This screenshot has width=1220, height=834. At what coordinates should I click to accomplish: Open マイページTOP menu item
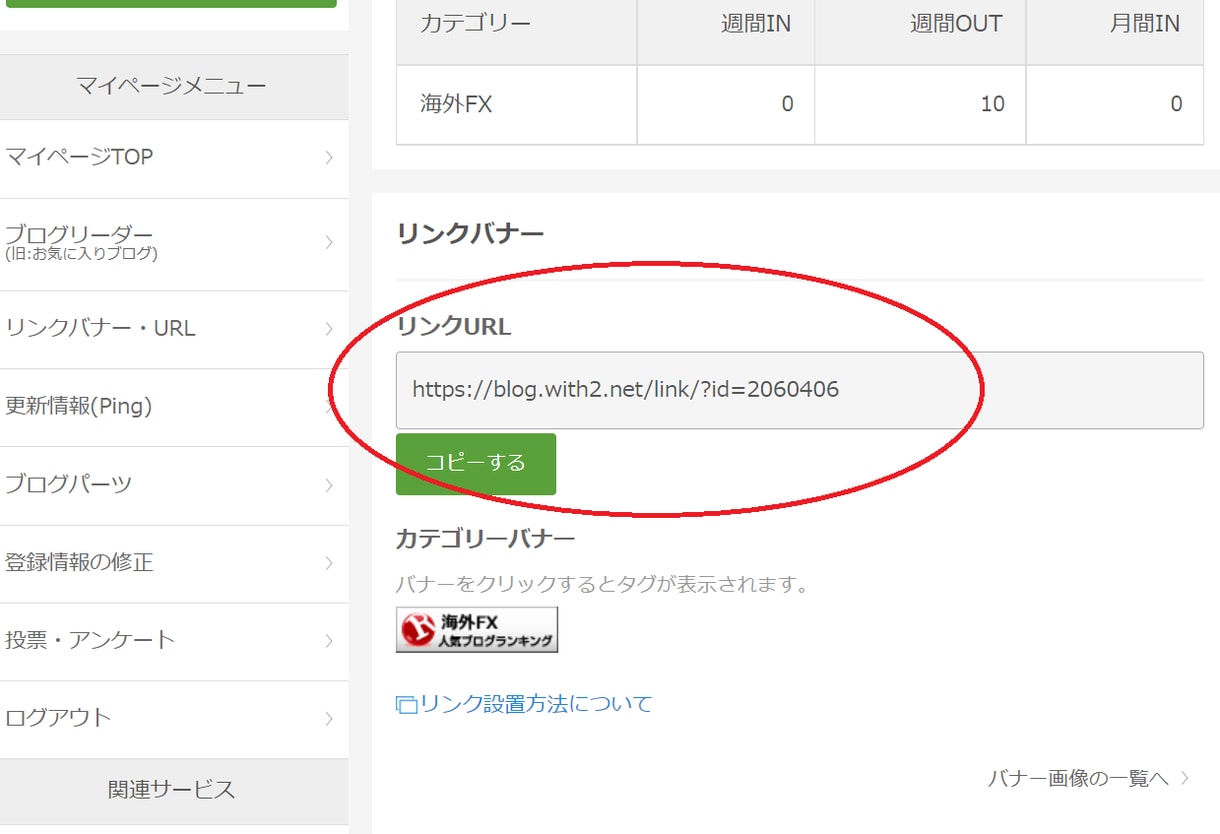[x=174, y=158]
